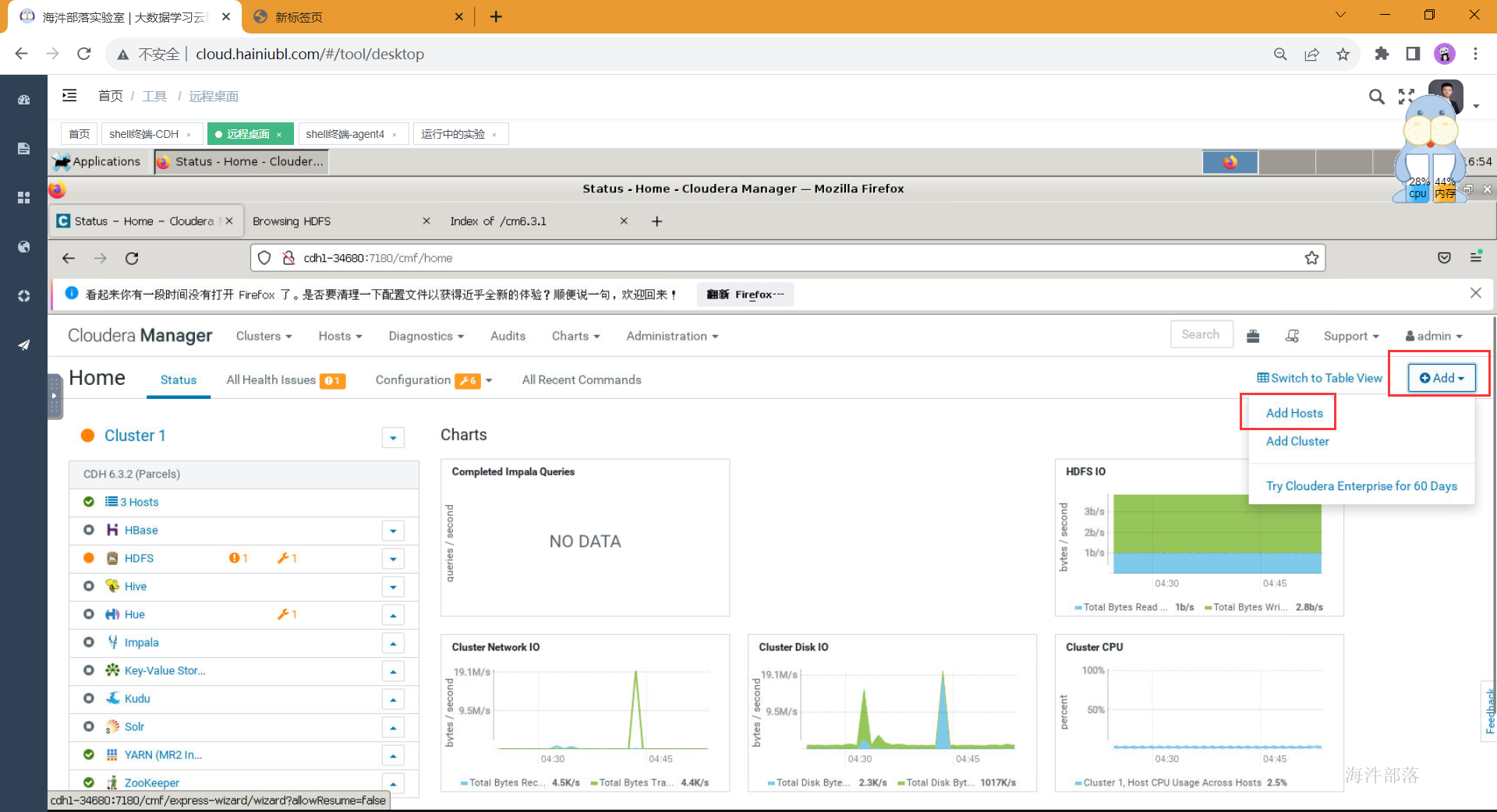Viewport: 1497px width, 812px height.
Task: Click Try Cloudera Enterprise for 60 Days
Action: (x=1361, y=485)
